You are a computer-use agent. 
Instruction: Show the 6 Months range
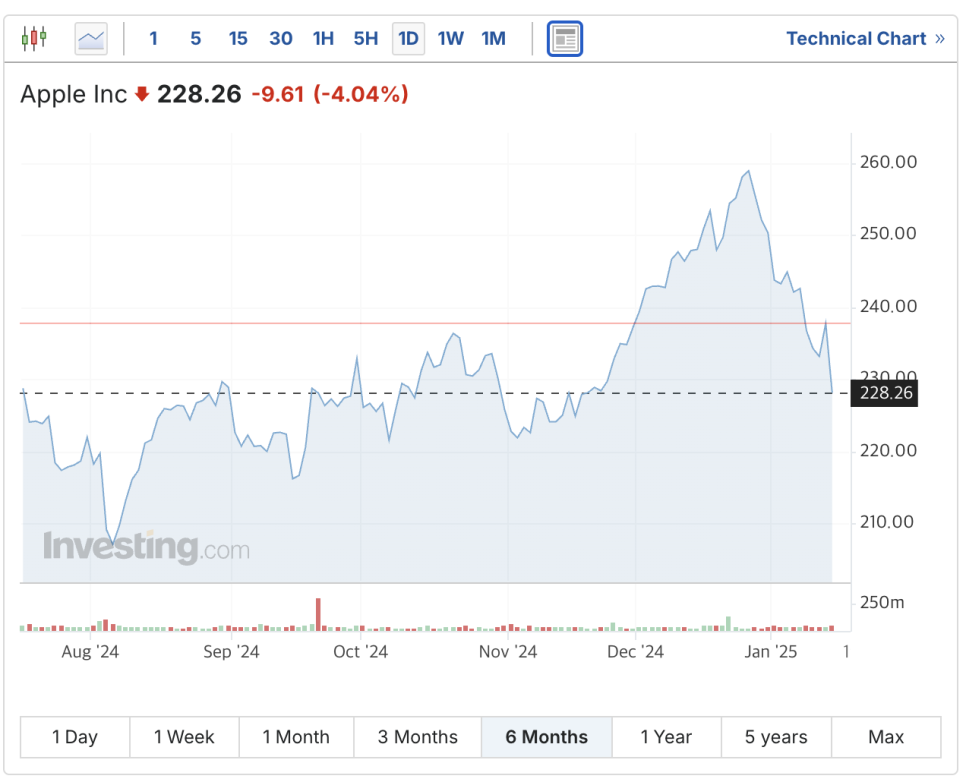coord(546,737)
